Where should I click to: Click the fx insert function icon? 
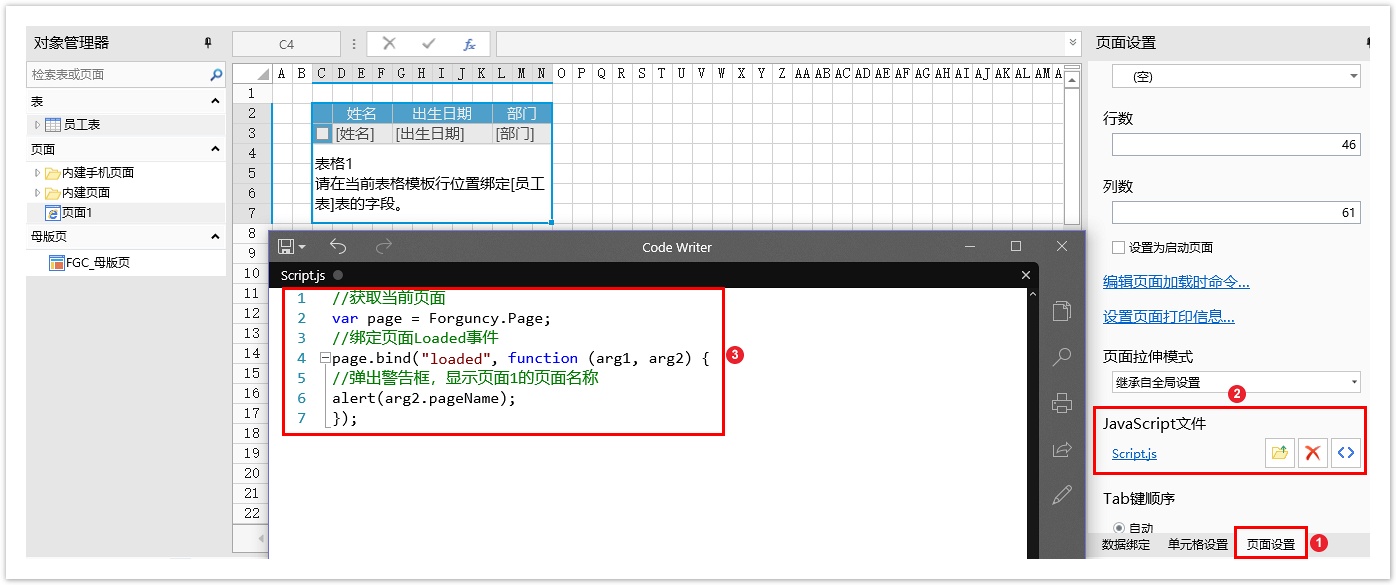pyautogui.click(x=469, y=44)
